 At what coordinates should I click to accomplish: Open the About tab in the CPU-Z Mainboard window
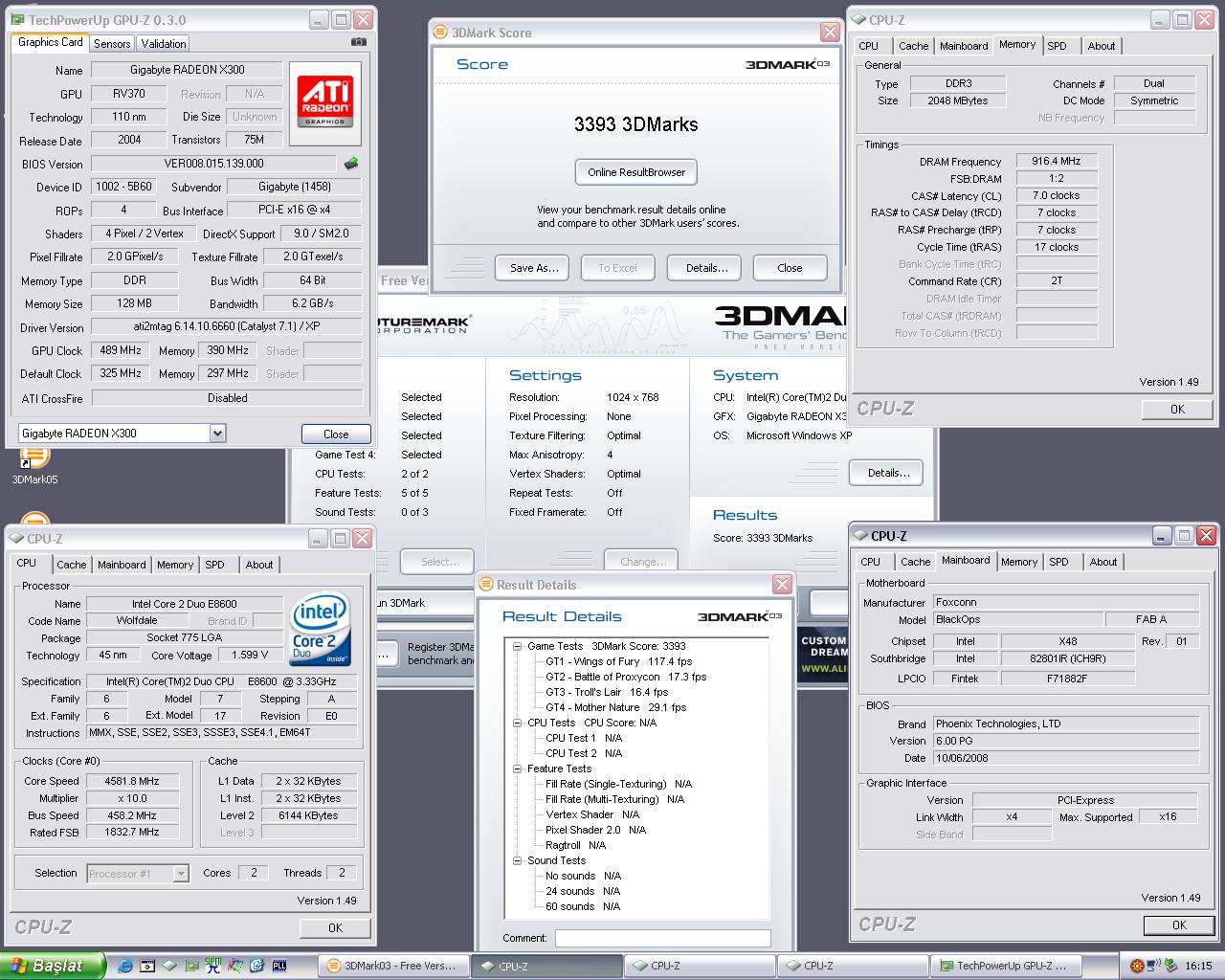coord(1103,562)
